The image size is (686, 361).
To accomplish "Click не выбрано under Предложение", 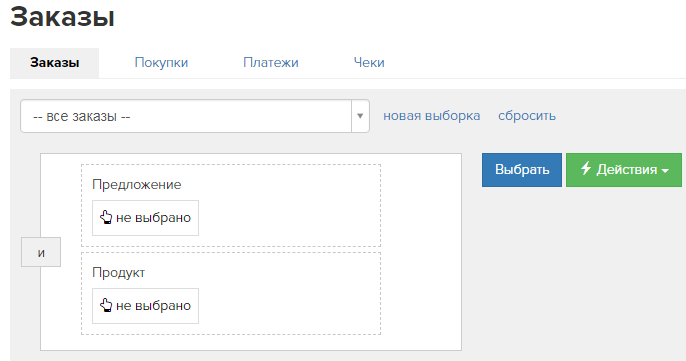I will click(x=145, y=218).
